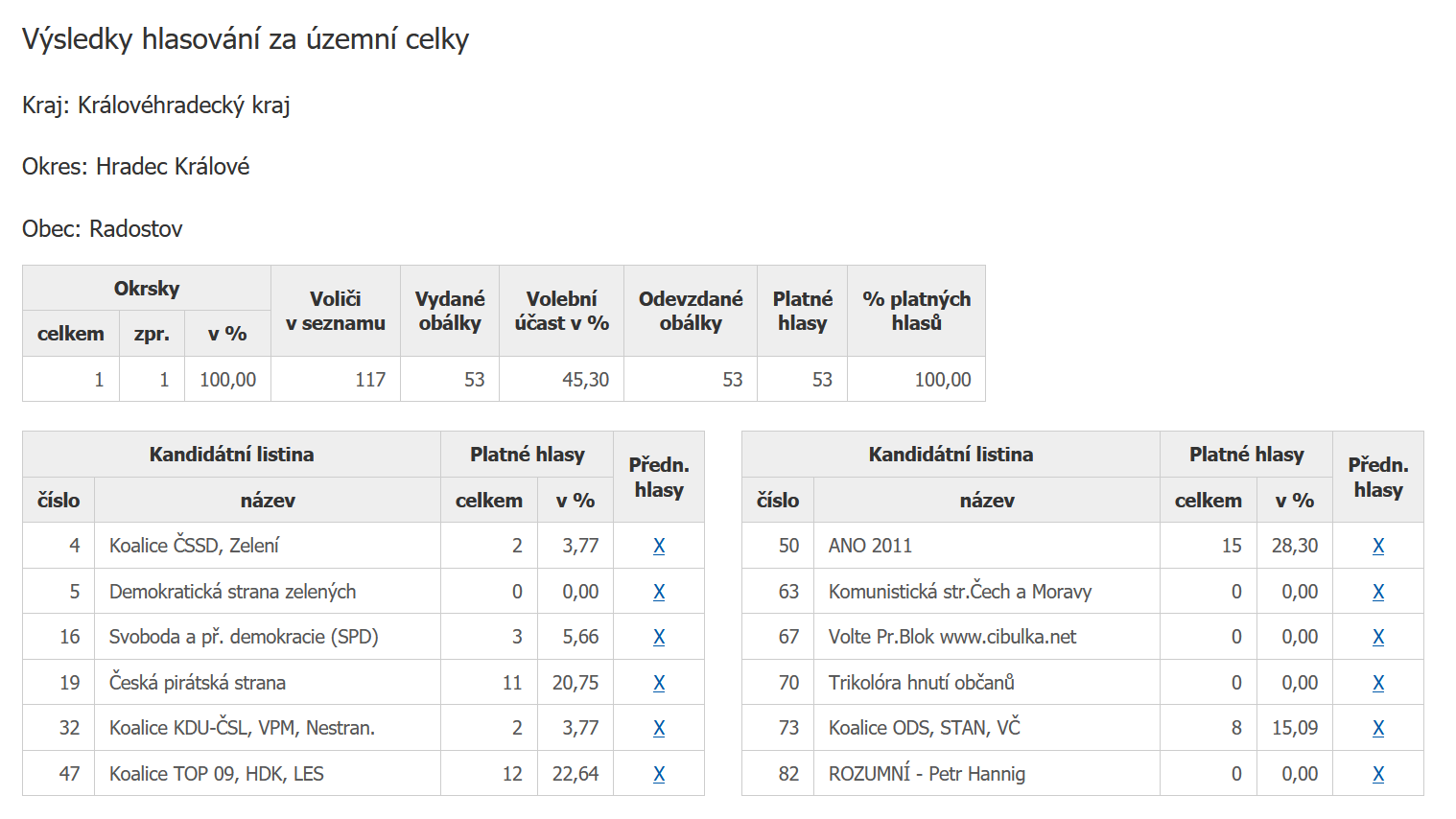
Task: Open preferential votes for Svoboda a př. demokracie (SPD)
Action: tap(659, 637)
